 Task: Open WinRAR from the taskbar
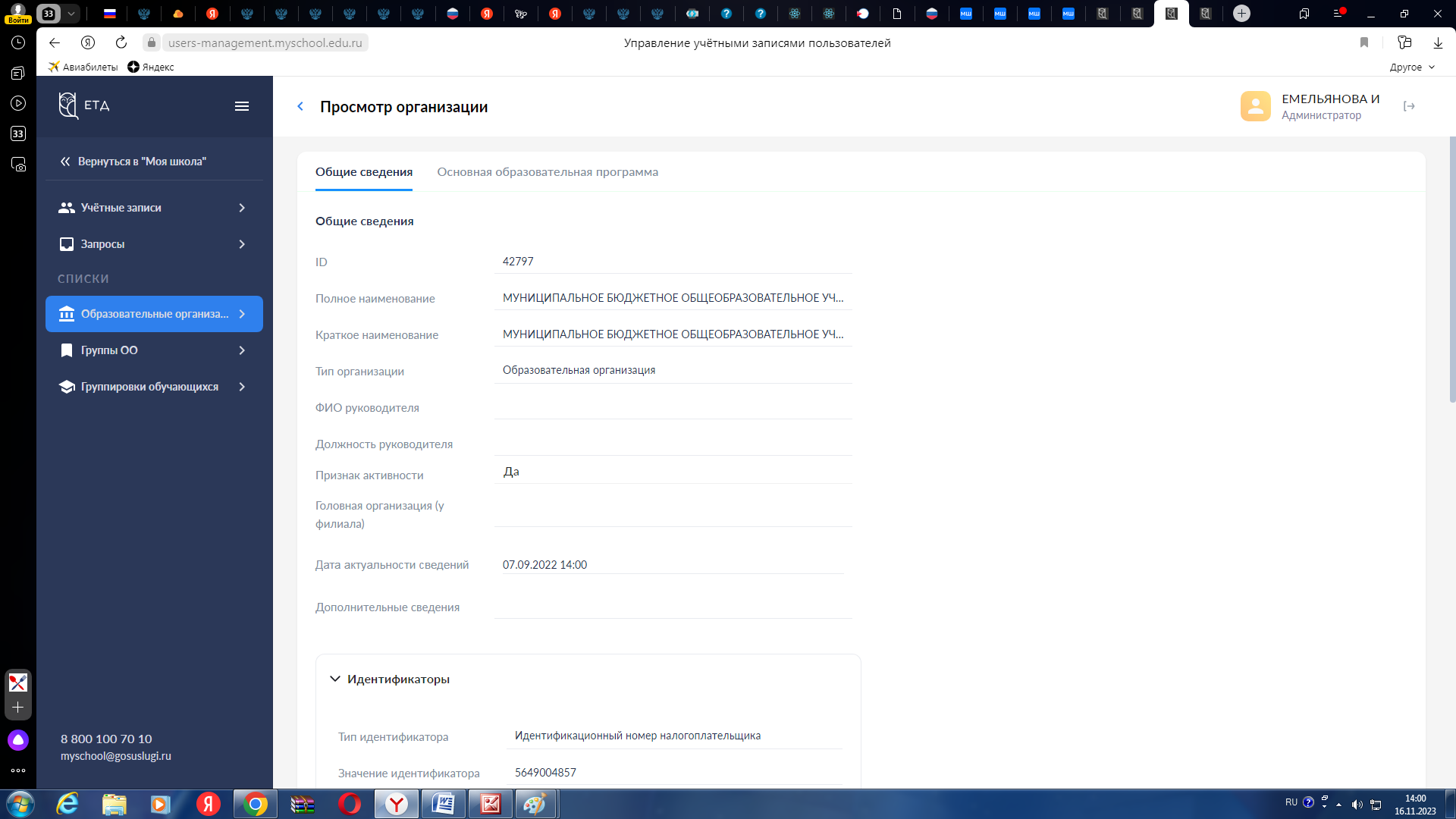[303, 804]
